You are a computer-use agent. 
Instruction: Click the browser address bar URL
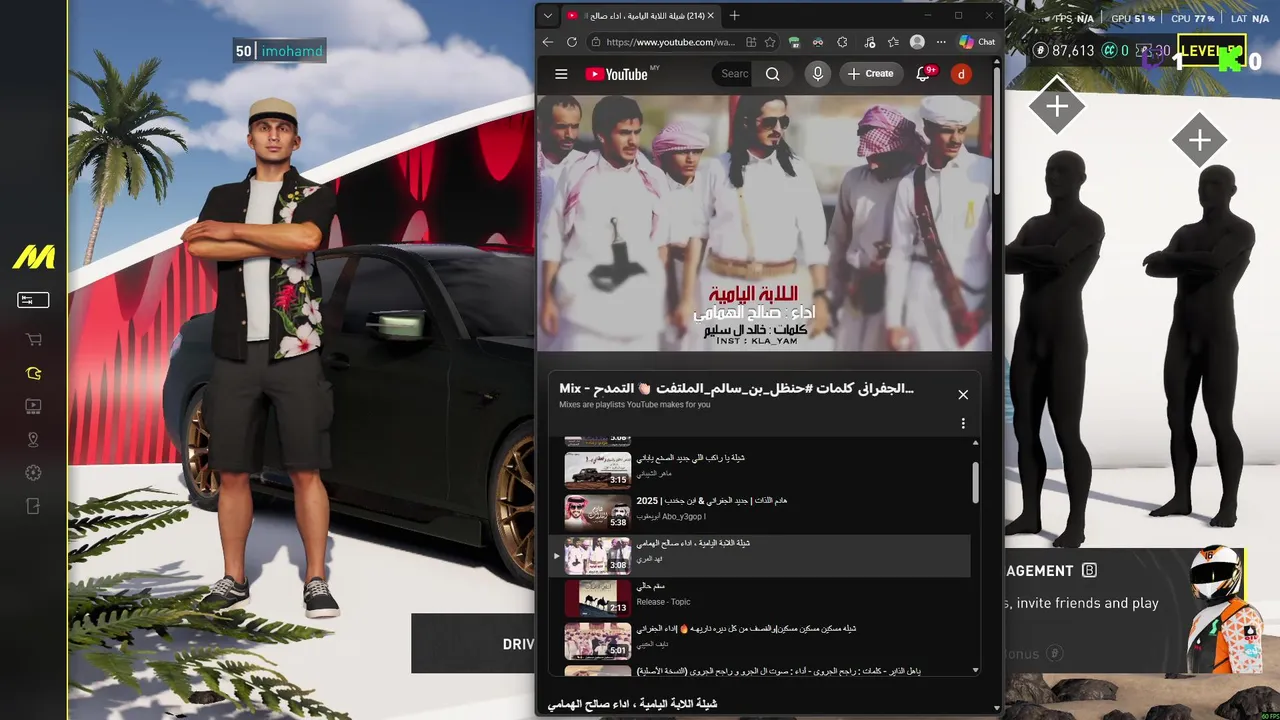click(x=670, y=42)
